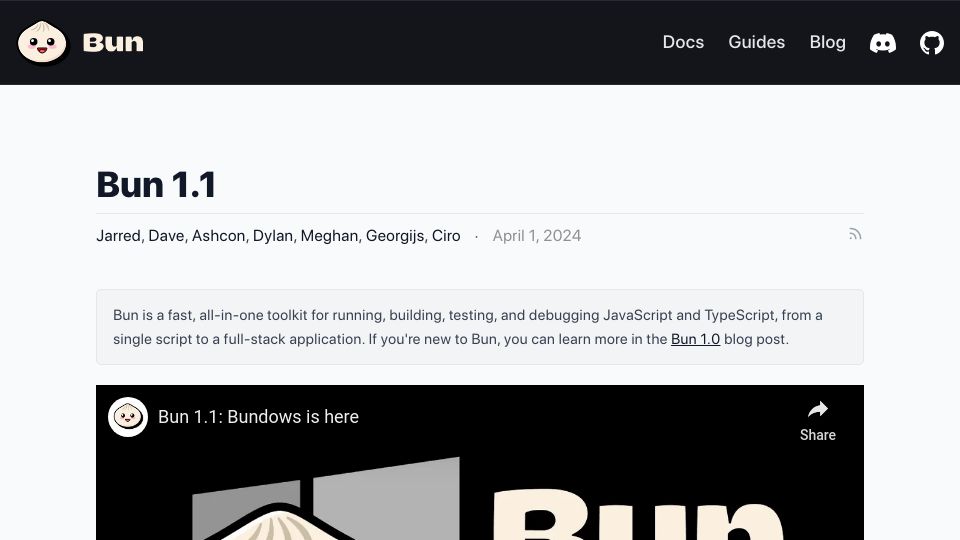Click the Bun wordmark in header

pos(113,42)
